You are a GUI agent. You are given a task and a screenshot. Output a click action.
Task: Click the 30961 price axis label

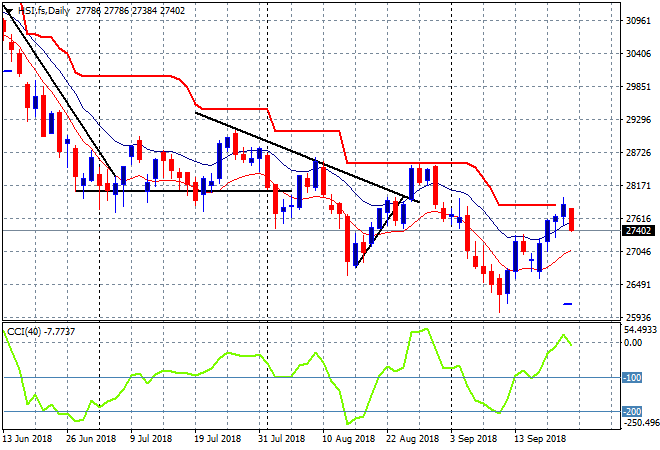[638, 20]
